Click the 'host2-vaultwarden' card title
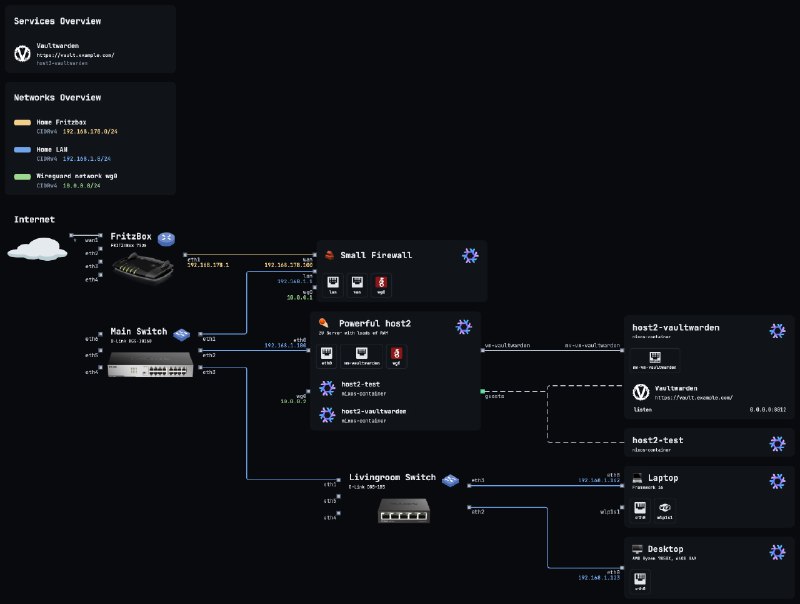 pyautogui.click(x=676, y=328)
